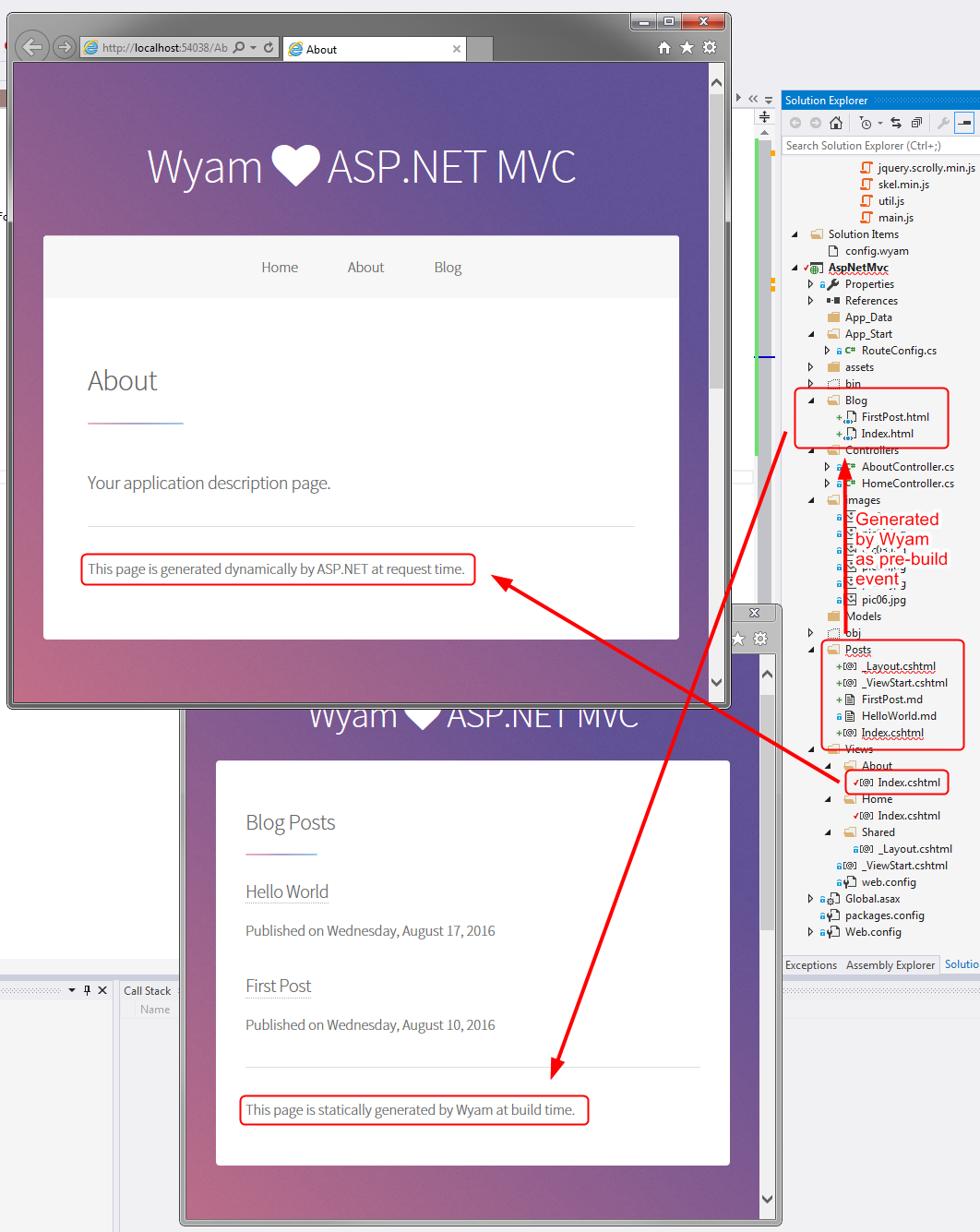Click Solution Explorer Back toolbar icon
The image size is (980, 1232).
[795, 123]
